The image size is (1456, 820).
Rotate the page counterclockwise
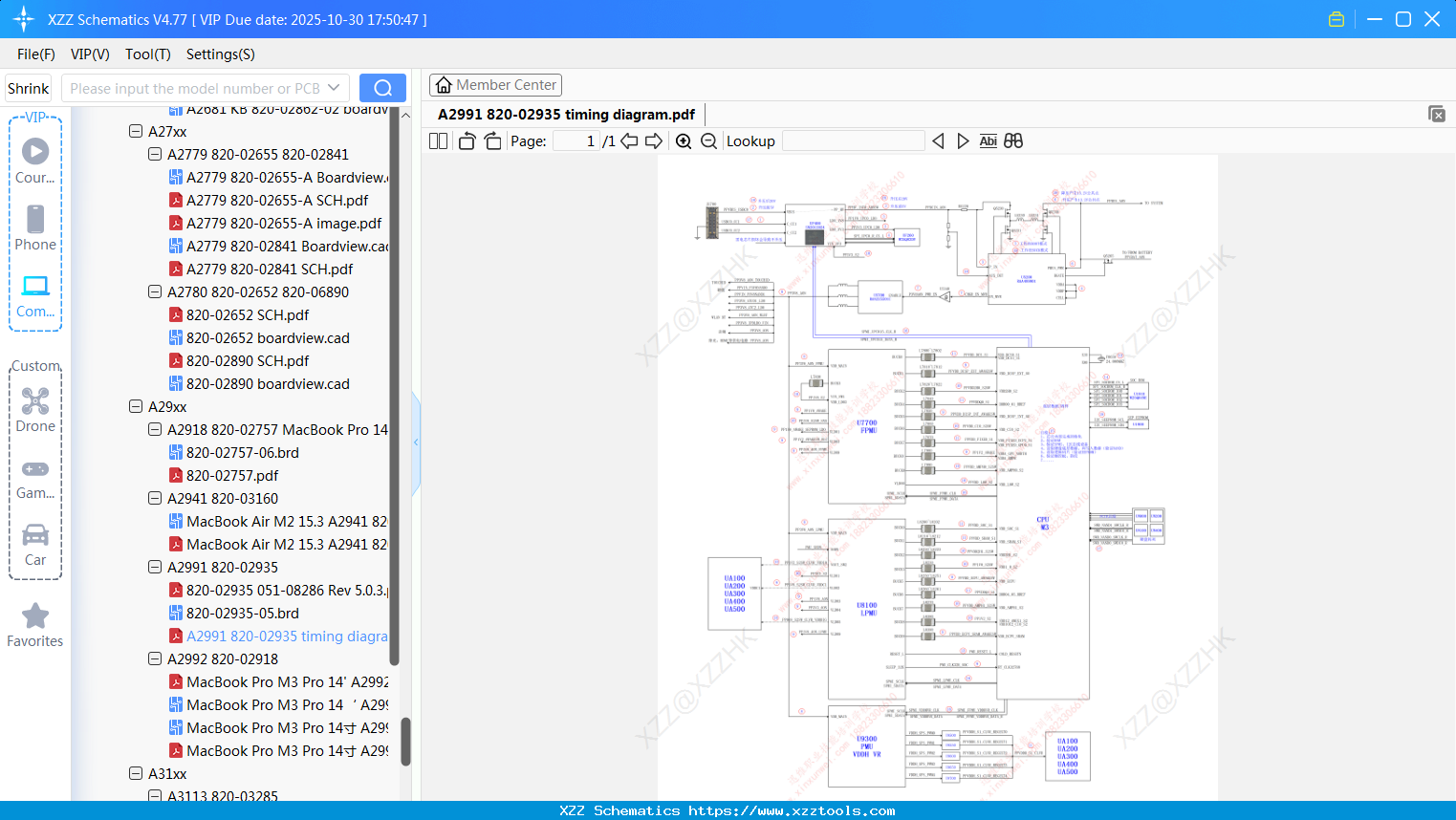(467, 141)
